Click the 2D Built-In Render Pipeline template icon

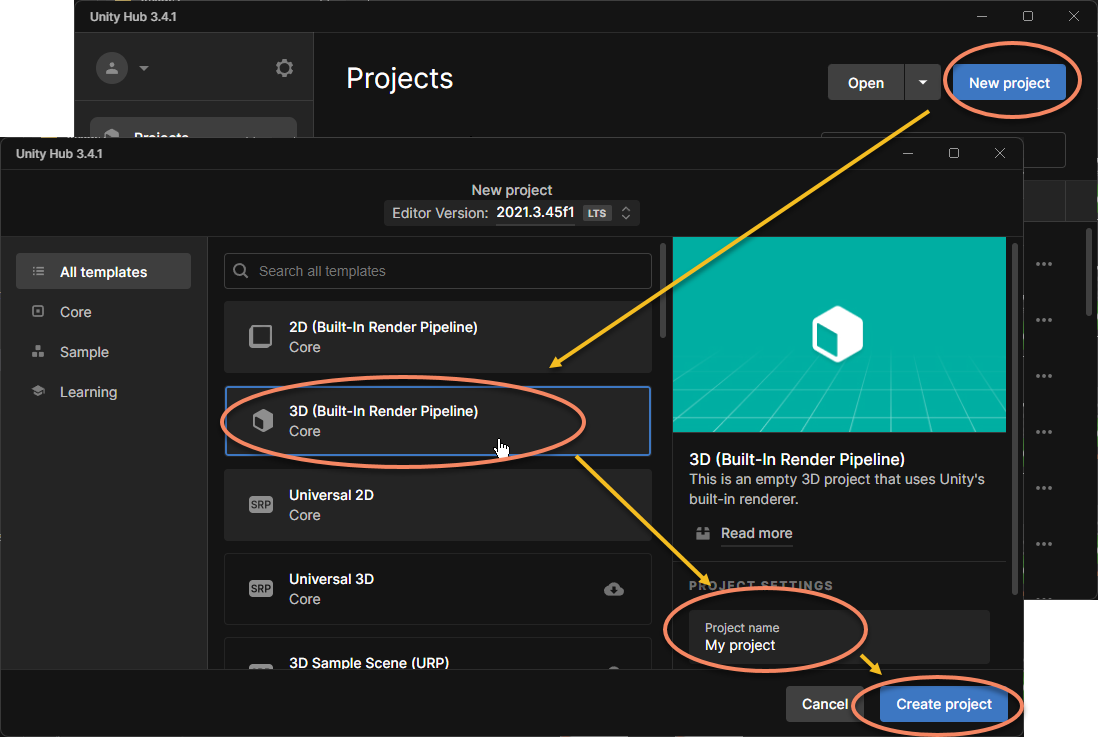coord(260,337)
